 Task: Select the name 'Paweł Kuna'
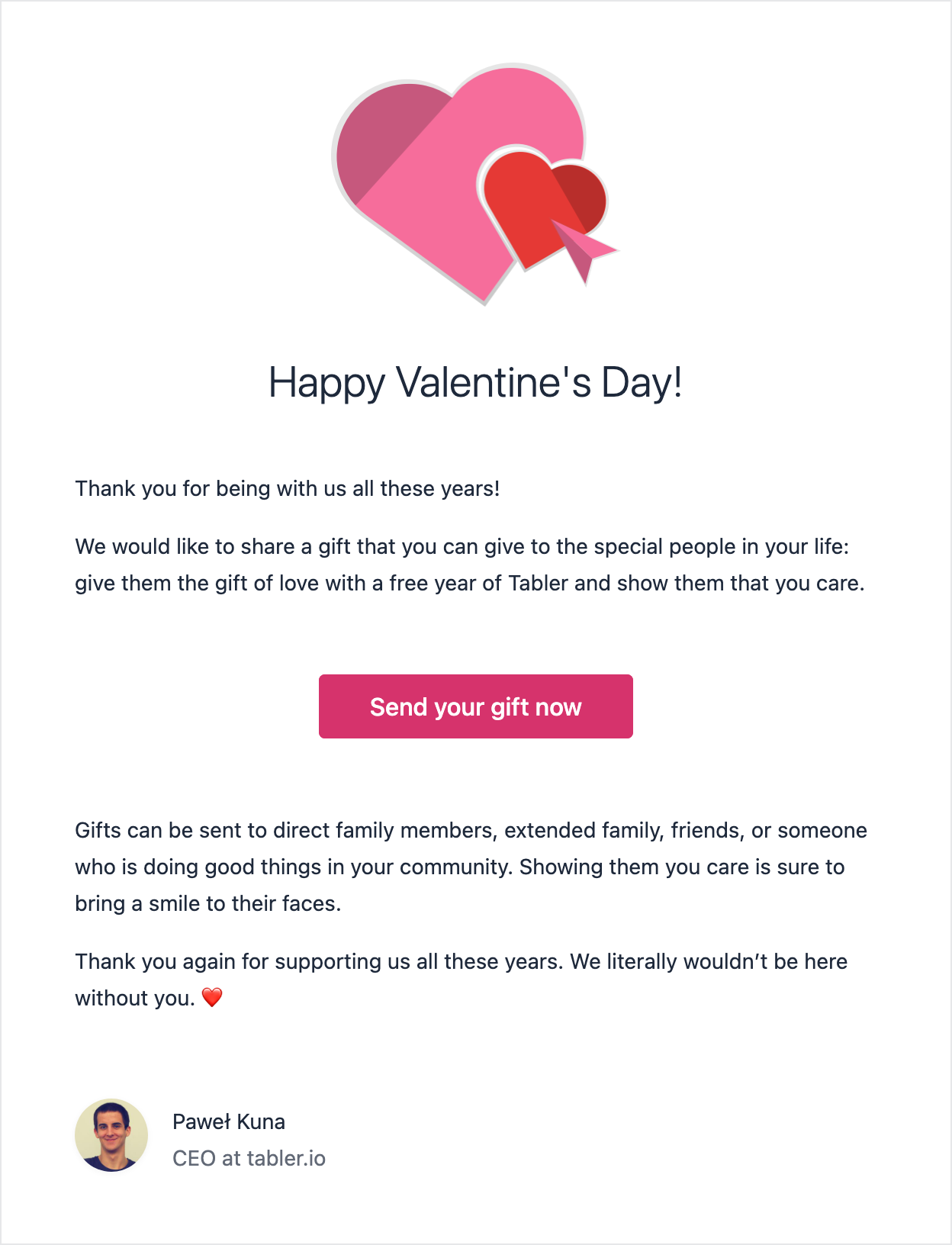click(x=228, y=1122)
